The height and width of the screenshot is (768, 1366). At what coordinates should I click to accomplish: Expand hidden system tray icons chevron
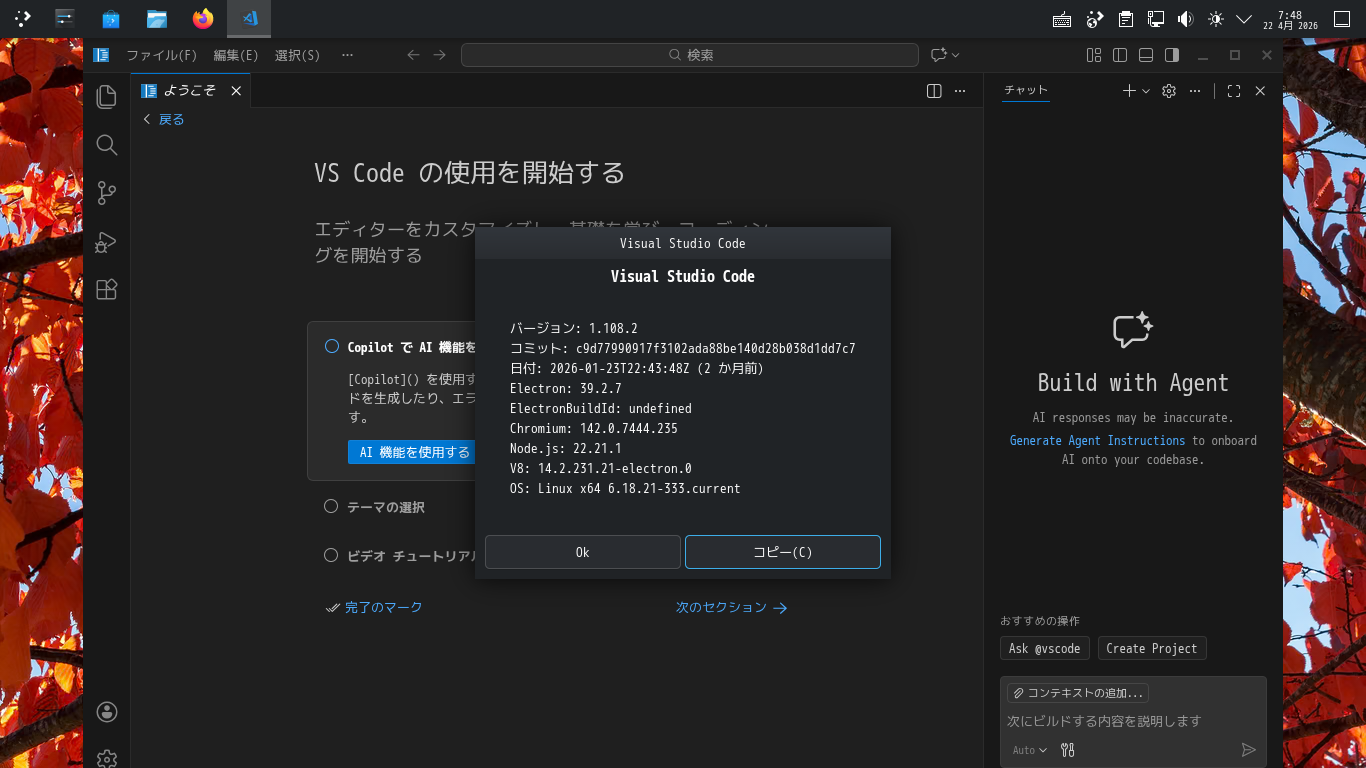1245,19
